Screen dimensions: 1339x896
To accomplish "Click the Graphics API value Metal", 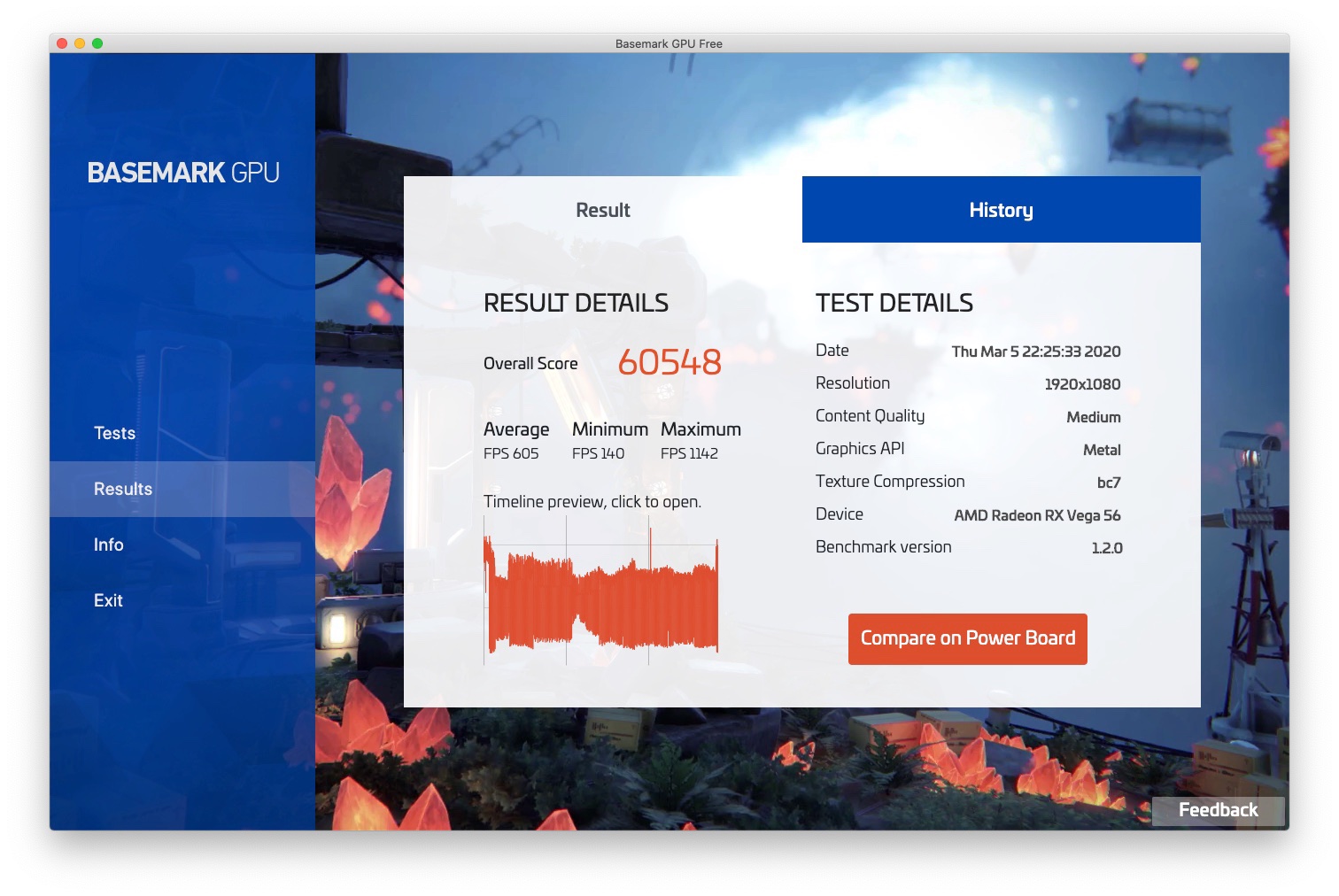I will (x=1102, y=450).
